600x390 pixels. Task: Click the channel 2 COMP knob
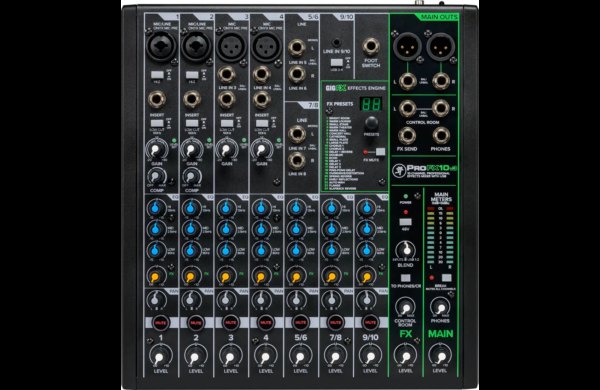pyautogui.click(x=191, y=176)
